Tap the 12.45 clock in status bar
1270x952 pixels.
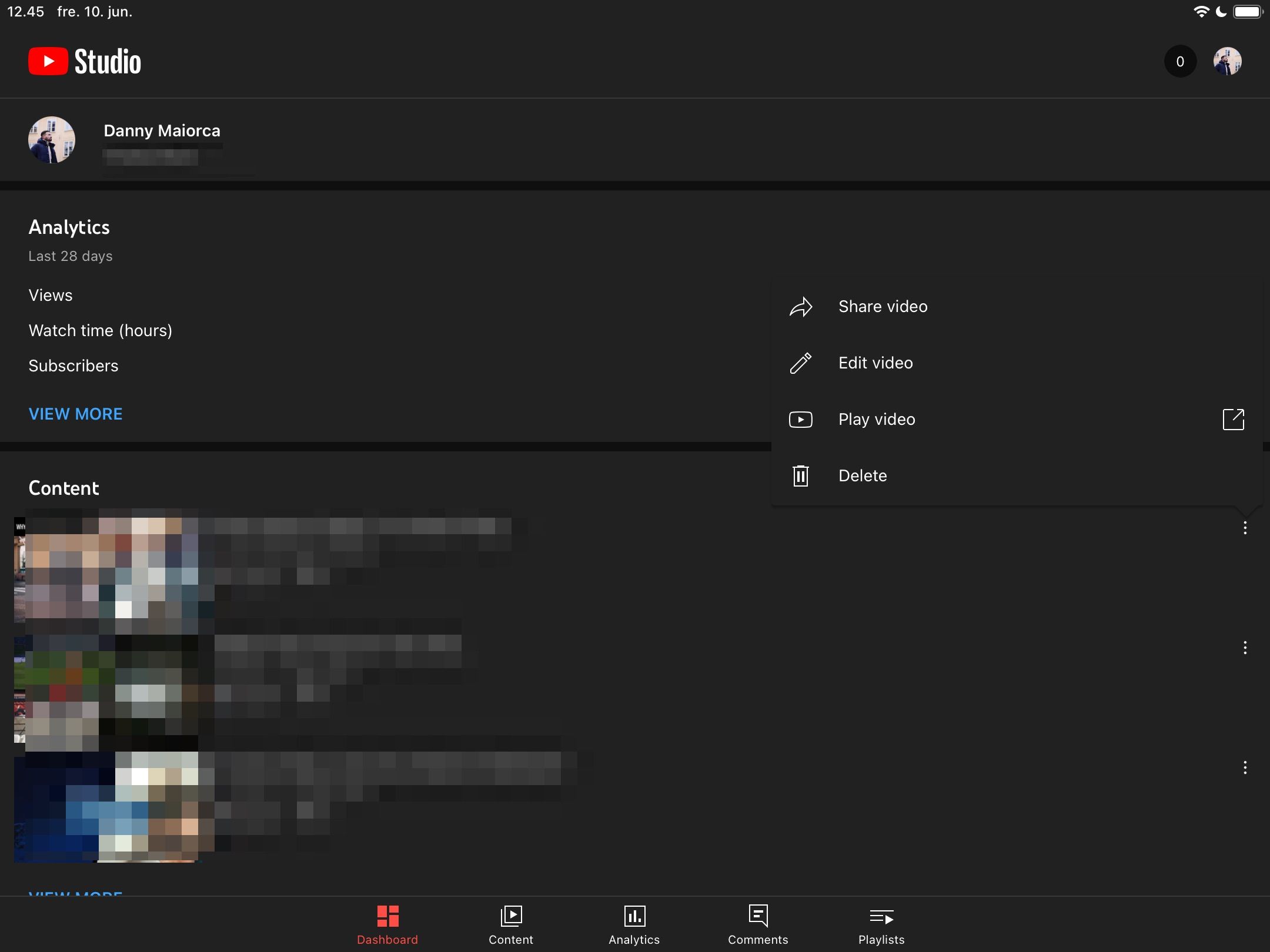(25, 12)
